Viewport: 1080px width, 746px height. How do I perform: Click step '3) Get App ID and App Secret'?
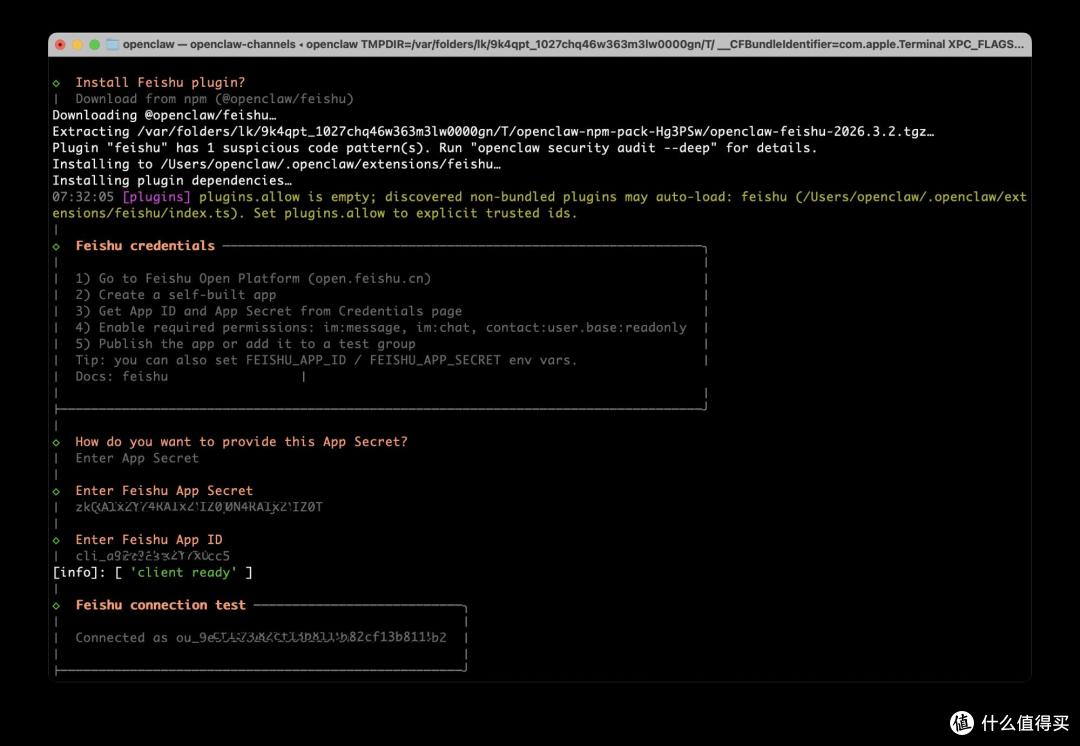point(269,311)
